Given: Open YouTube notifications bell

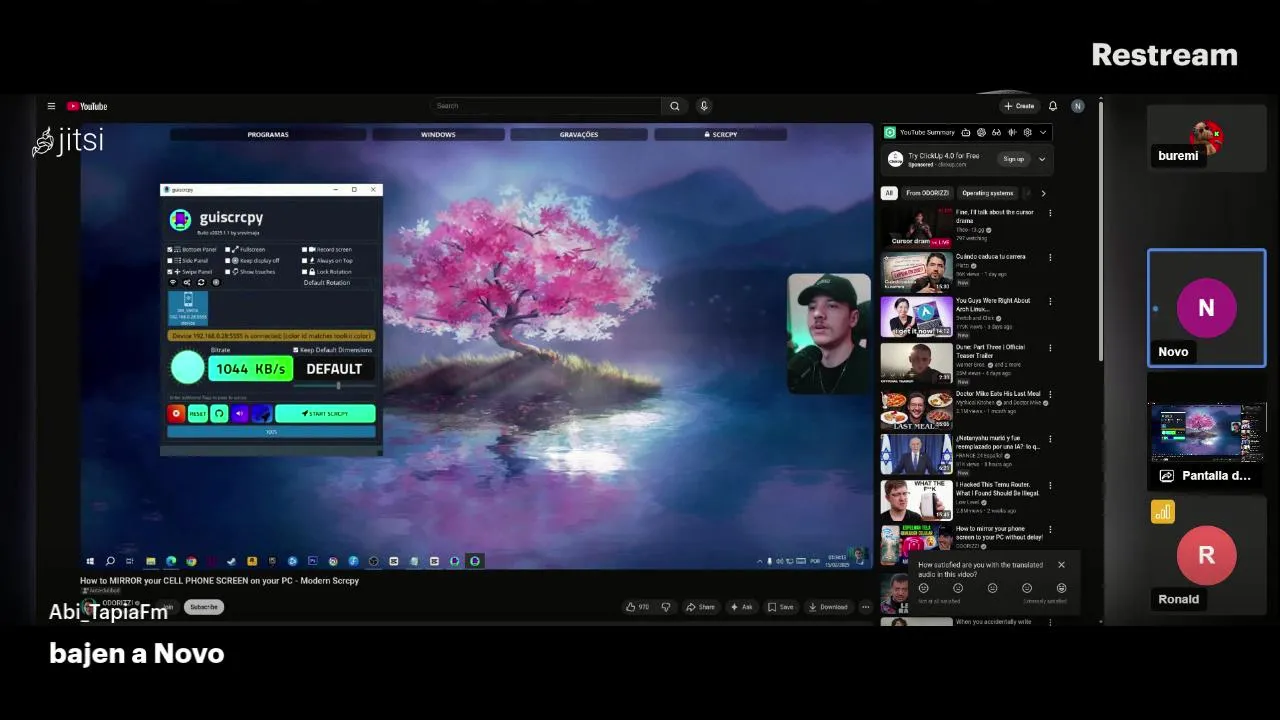Looking at the screenshot, I should coord(1052,106).
